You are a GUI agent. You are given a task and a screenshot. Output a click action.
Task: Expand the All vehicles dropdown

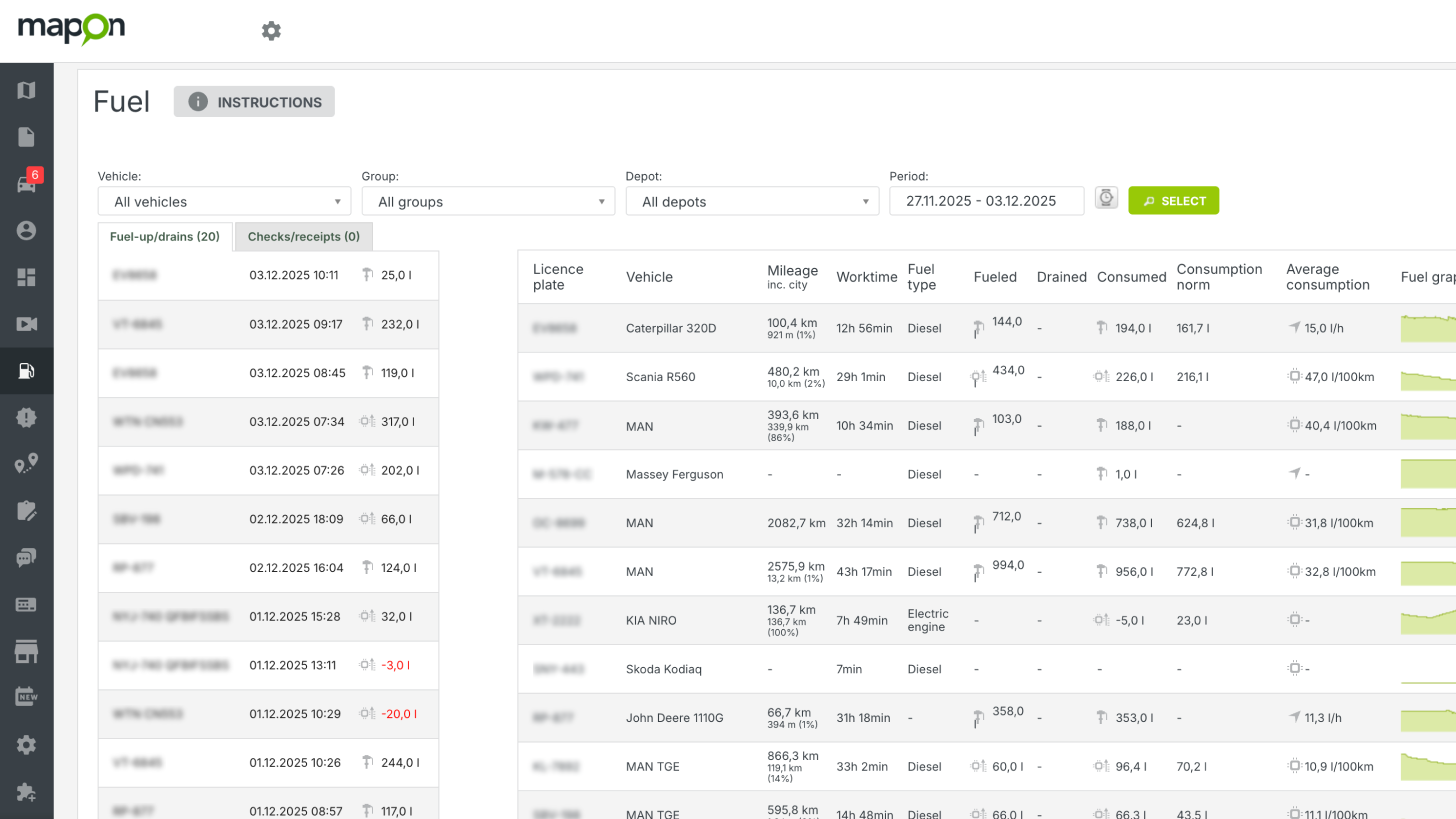224,201
